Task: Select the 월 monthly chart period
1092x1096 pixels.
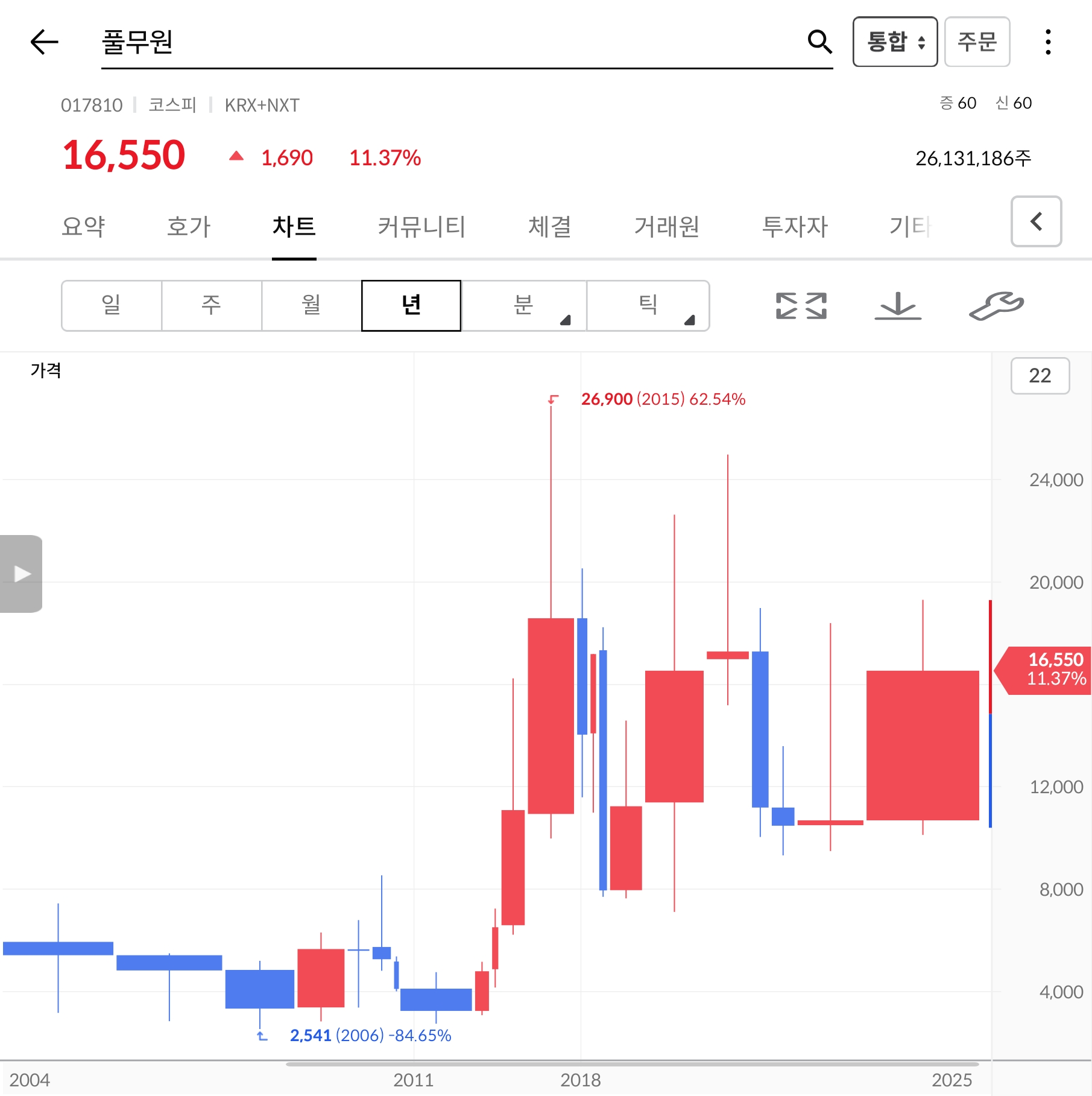Action: pyautogui.click(x=311, y=305)
